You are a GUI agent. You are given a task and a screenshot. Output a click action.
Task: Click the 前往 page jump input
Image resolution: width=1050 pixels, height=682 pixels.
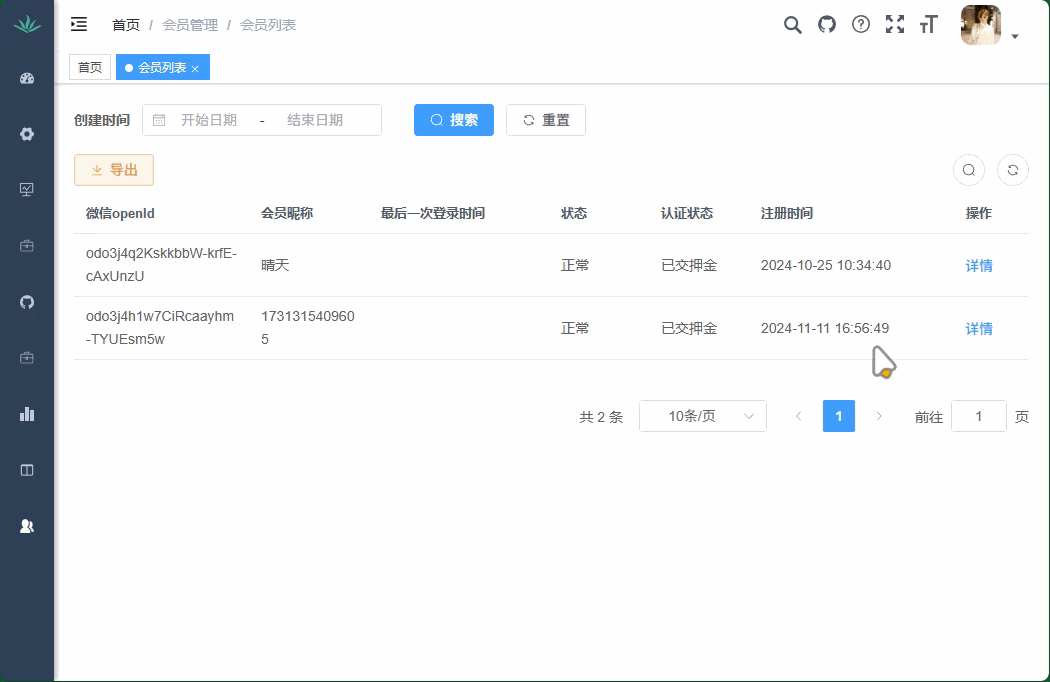pos(978,416)
